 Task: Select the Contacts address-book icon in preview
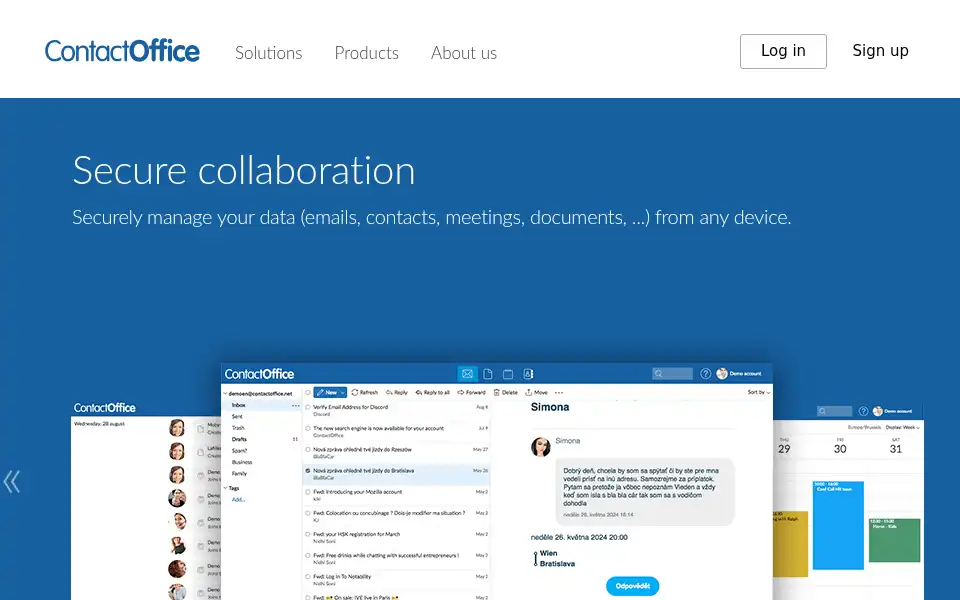(528, 373)
